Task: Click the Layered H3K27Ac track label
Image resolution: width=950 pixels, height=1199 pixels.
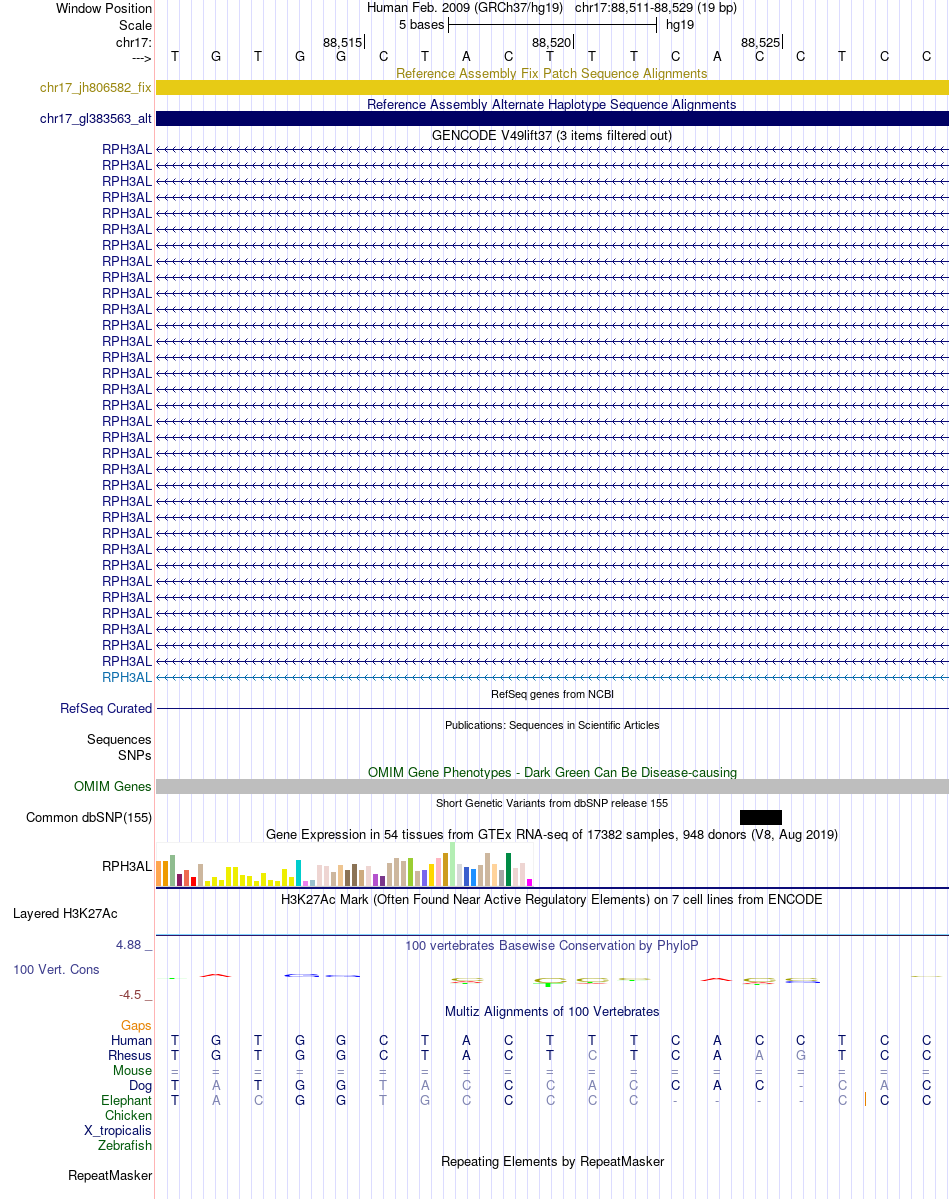Action: (x=65, y=914)
